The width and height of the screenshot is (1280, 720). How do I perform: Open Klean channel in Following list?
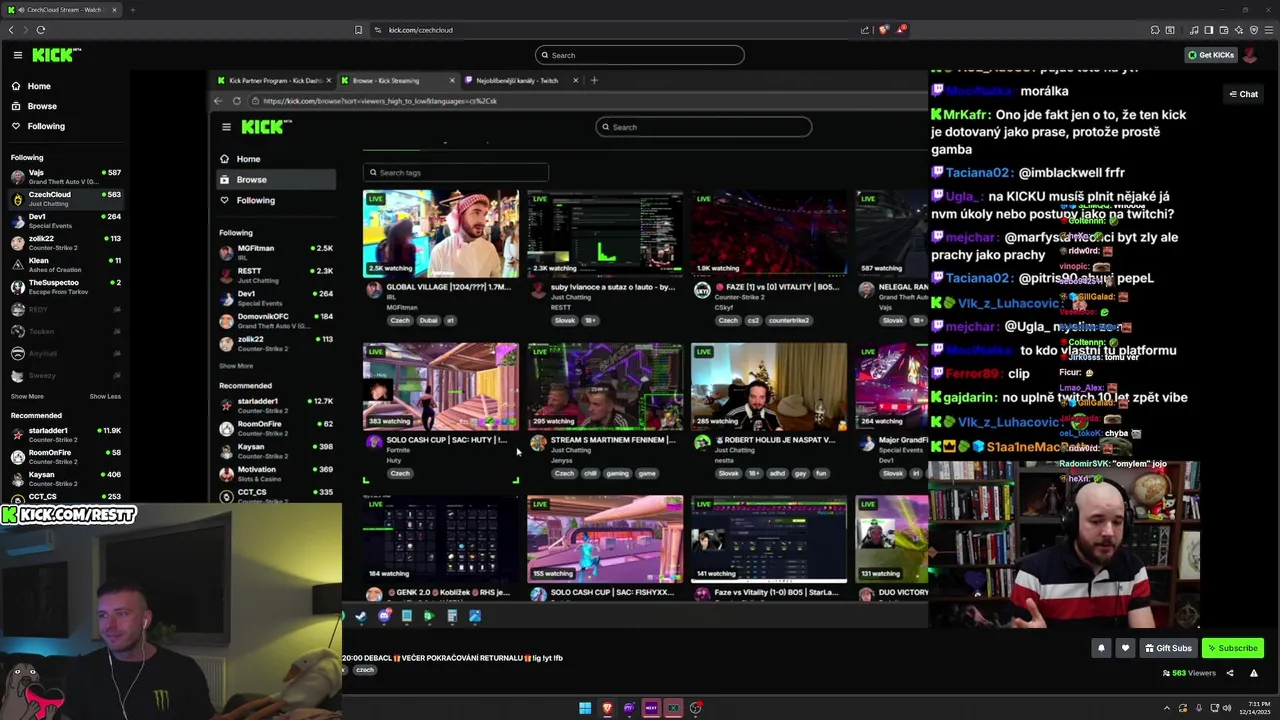pyautogui.click(x=65, y=265)
